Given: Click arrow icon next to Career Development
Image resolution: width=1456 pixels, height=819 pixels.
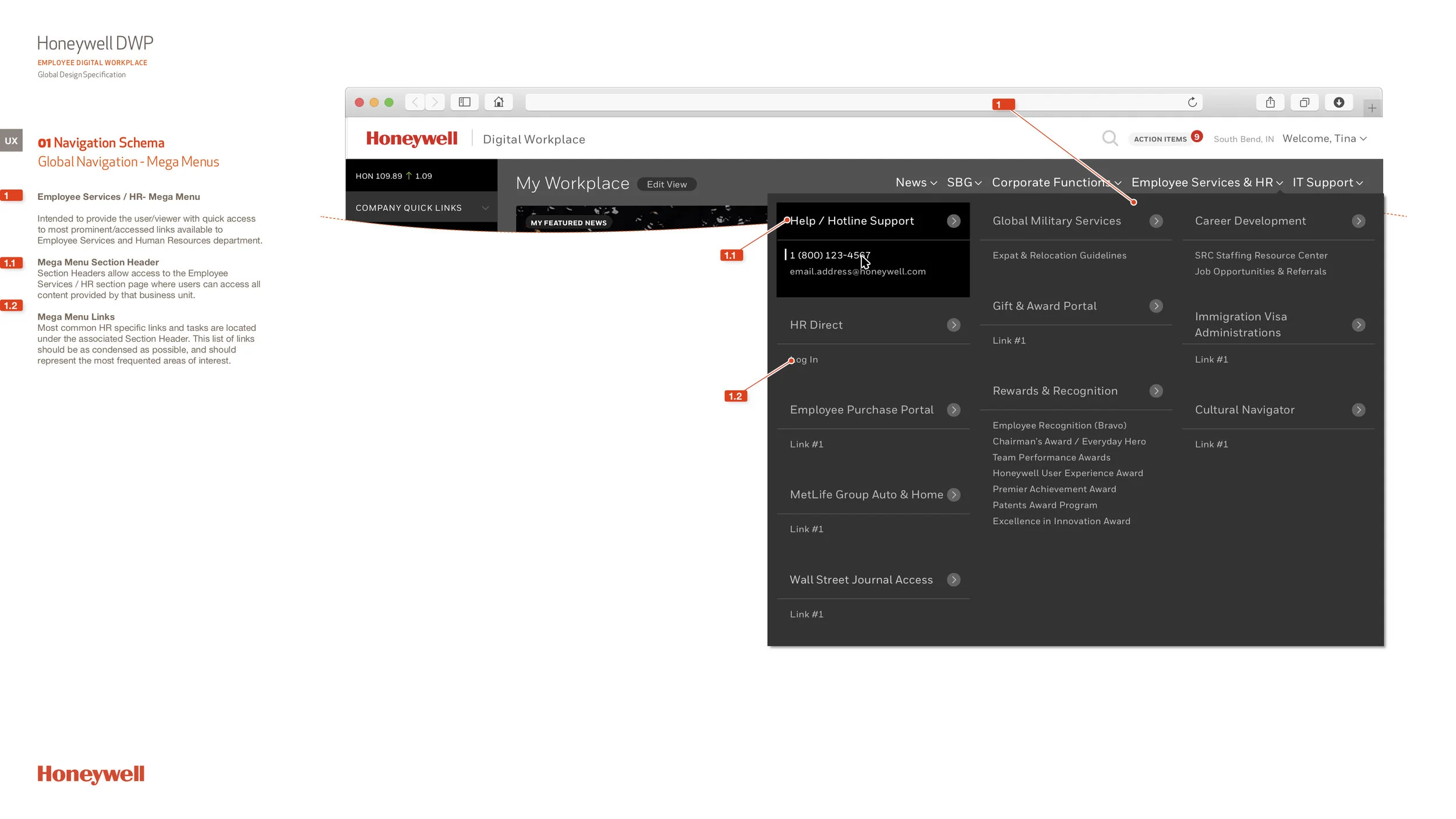Looking at the screenshot, I should coord(1358,221).
